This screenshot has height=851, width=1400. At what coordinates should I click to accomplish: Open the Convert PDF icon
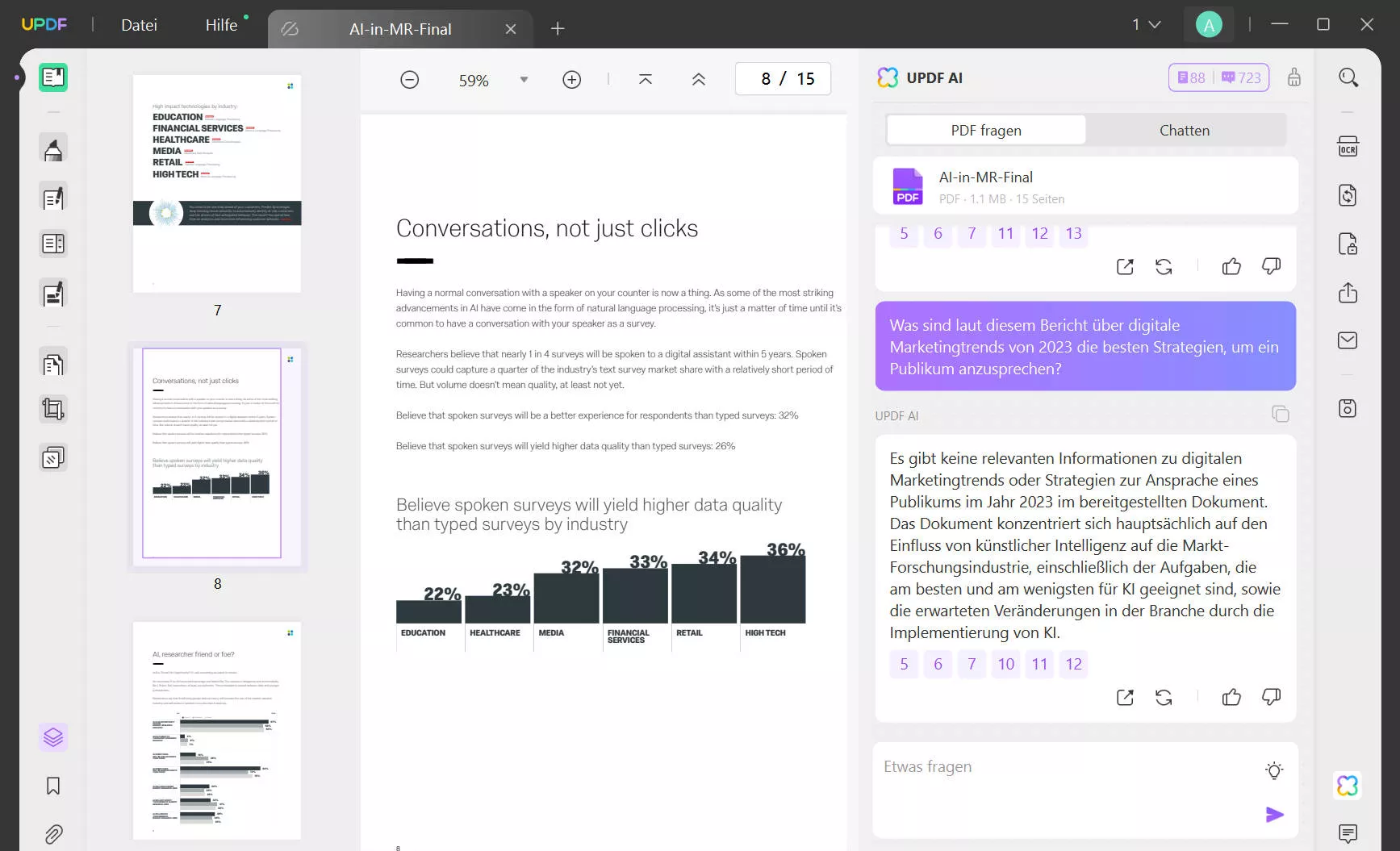pos(1348,195)
